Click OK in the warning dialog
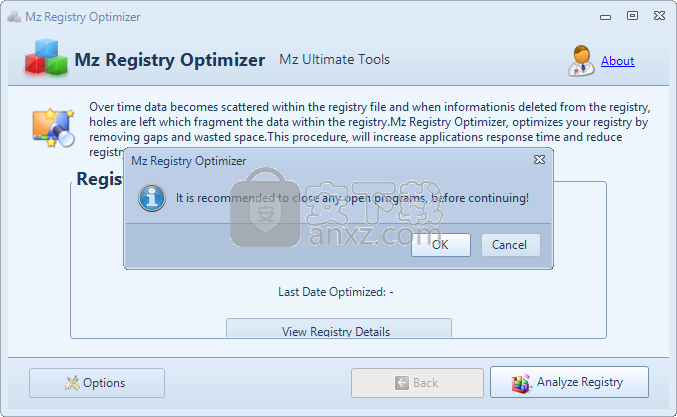 (441, 245)
